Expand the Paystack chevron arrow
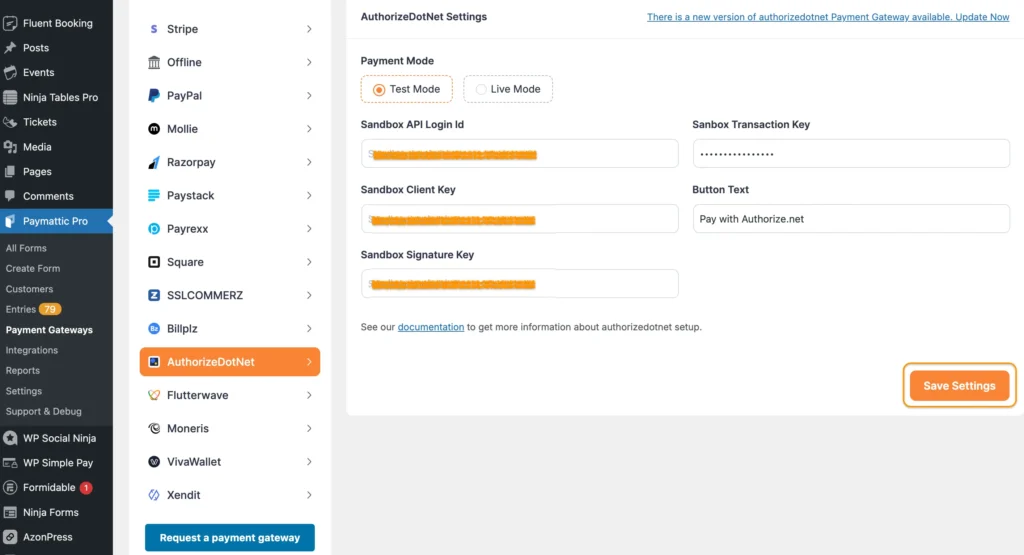The image size is (1024, 555). click(309, 195)
